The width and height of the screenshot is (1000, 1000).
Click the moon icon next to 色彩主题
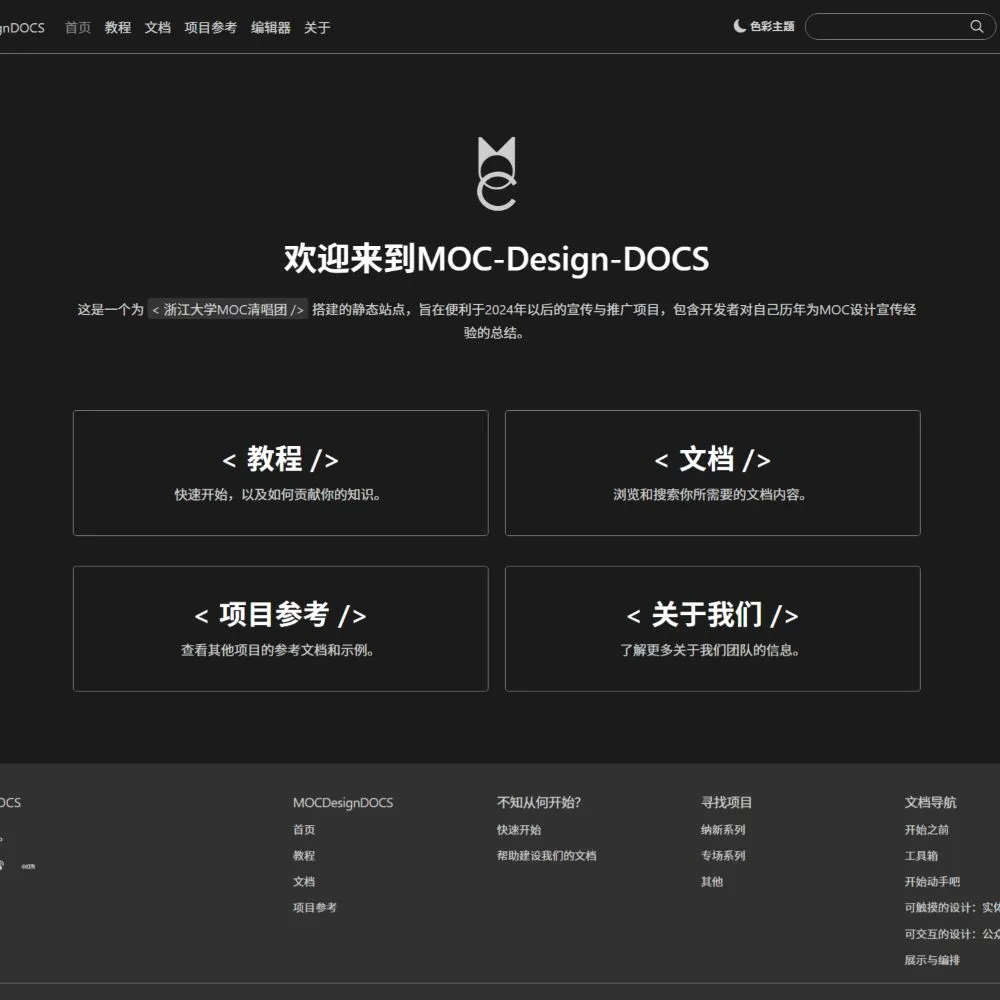tap(737, 26)
